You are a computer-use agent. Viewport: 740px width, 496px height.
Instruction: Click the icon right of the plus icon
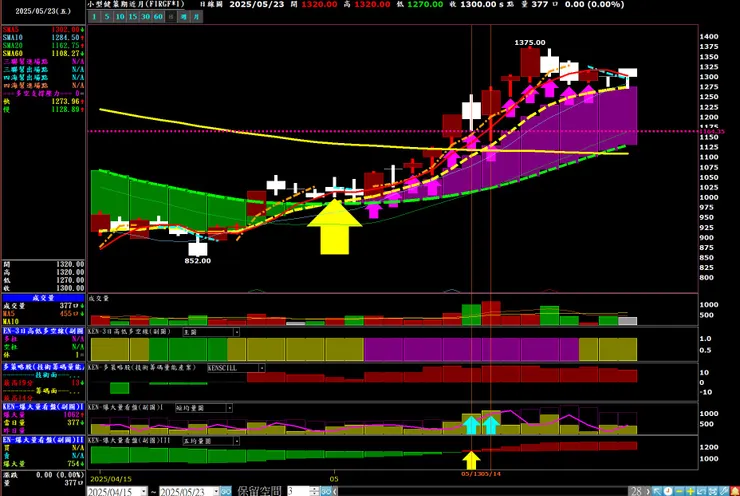pyautogui.click(x=701, y=492)
